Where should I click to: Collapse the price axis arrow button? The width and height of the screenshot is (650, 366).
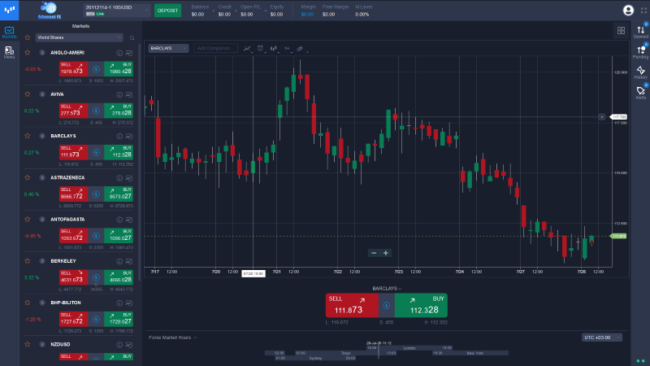(601, 117)
